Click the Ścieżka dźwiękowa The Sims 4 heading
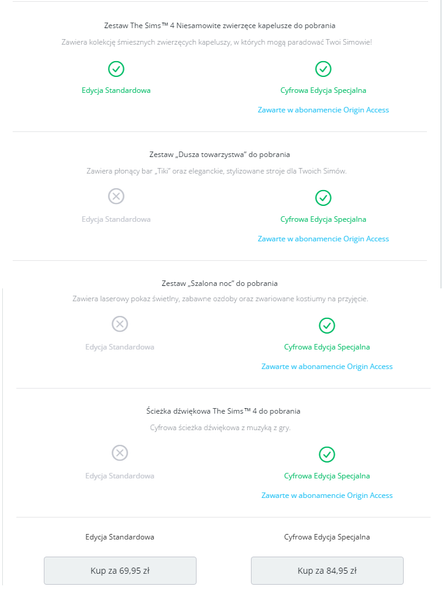The image size is (442, 600). pyautogui.click(x=223, y=411)
